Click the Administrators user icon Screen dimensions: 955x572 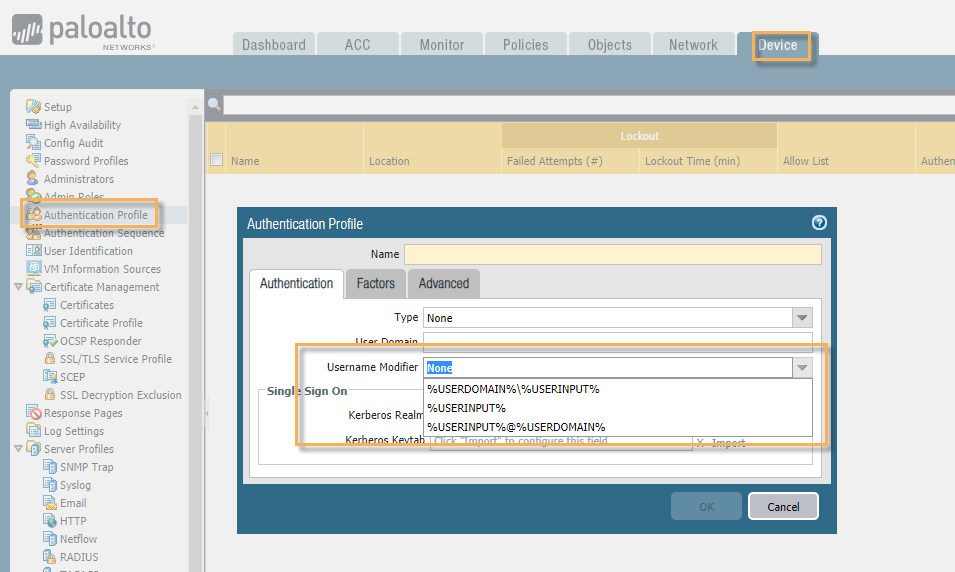click(x=33, y=179)
